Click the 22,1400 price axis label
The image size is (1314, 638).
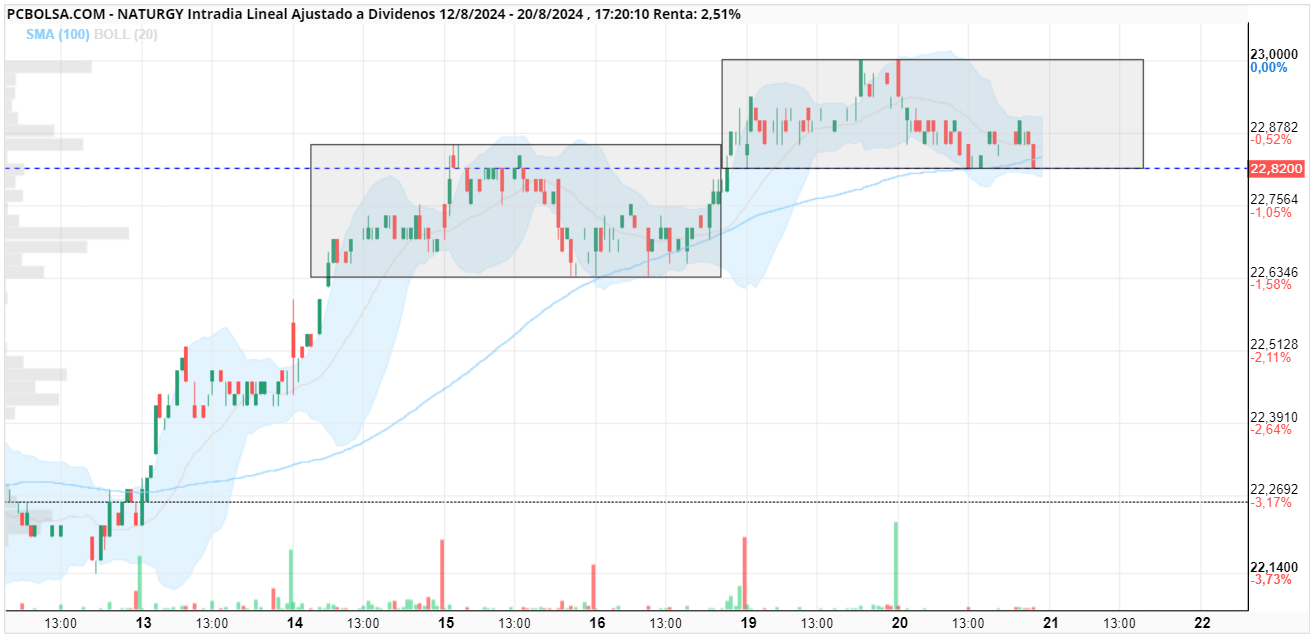(1274, 566)
